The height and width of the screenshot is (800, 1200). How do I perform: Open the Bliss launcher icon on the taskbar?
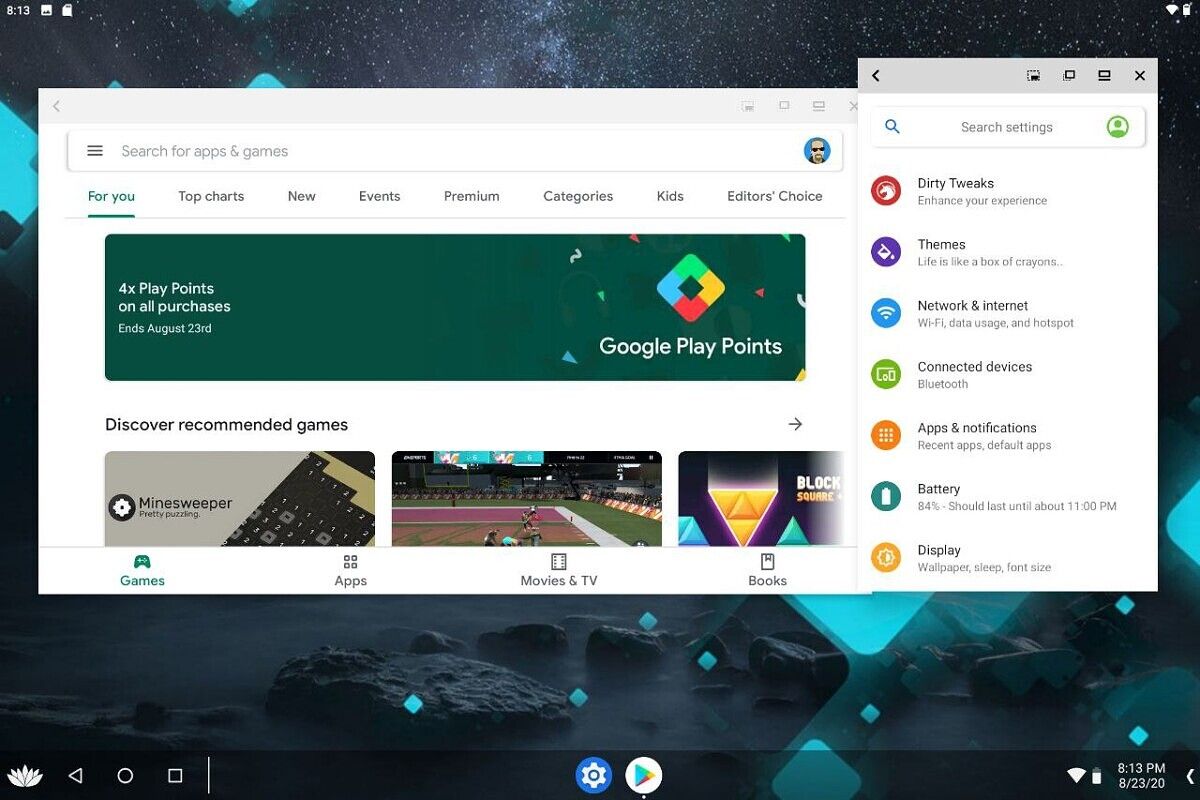(26, 775)
